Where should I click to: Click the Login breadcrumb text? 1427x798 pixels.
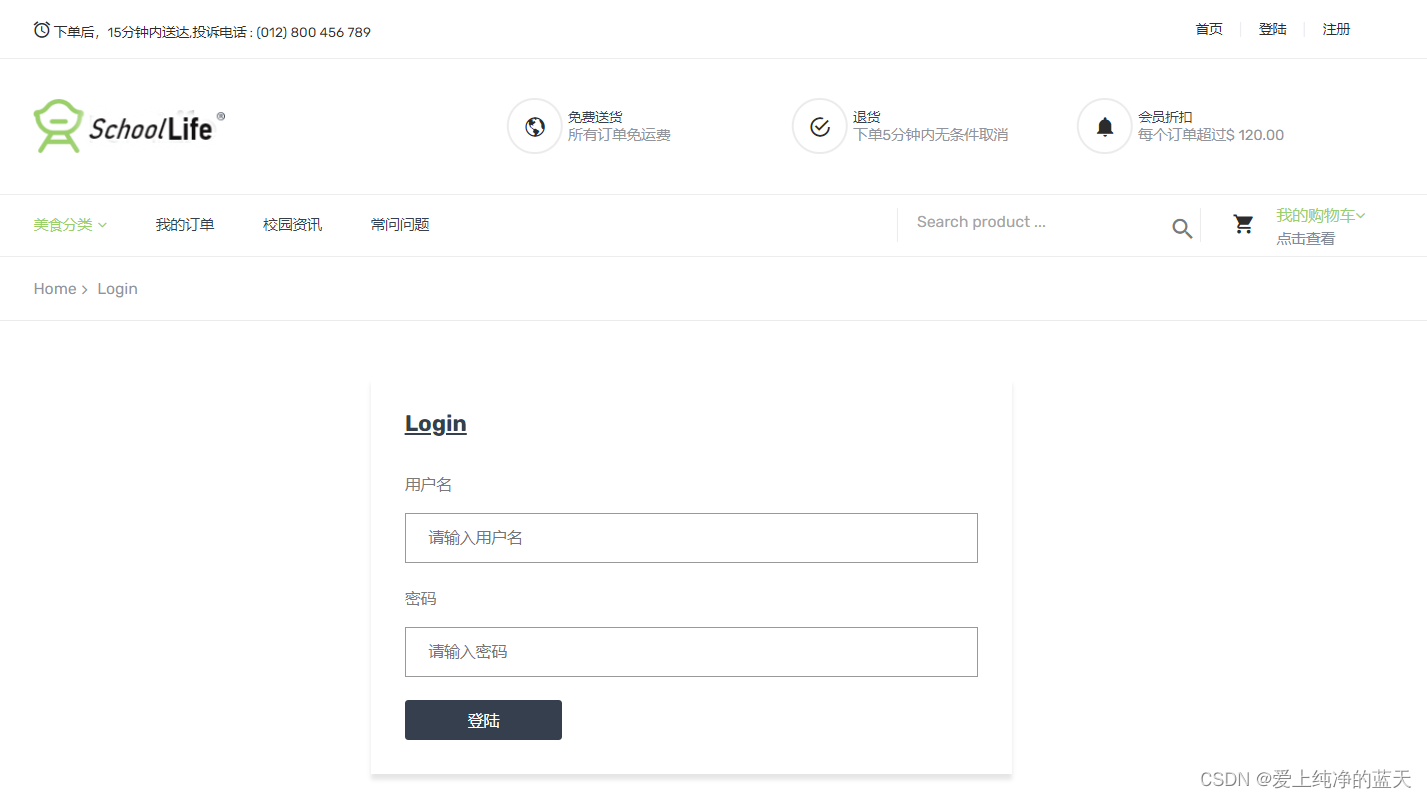117,289
